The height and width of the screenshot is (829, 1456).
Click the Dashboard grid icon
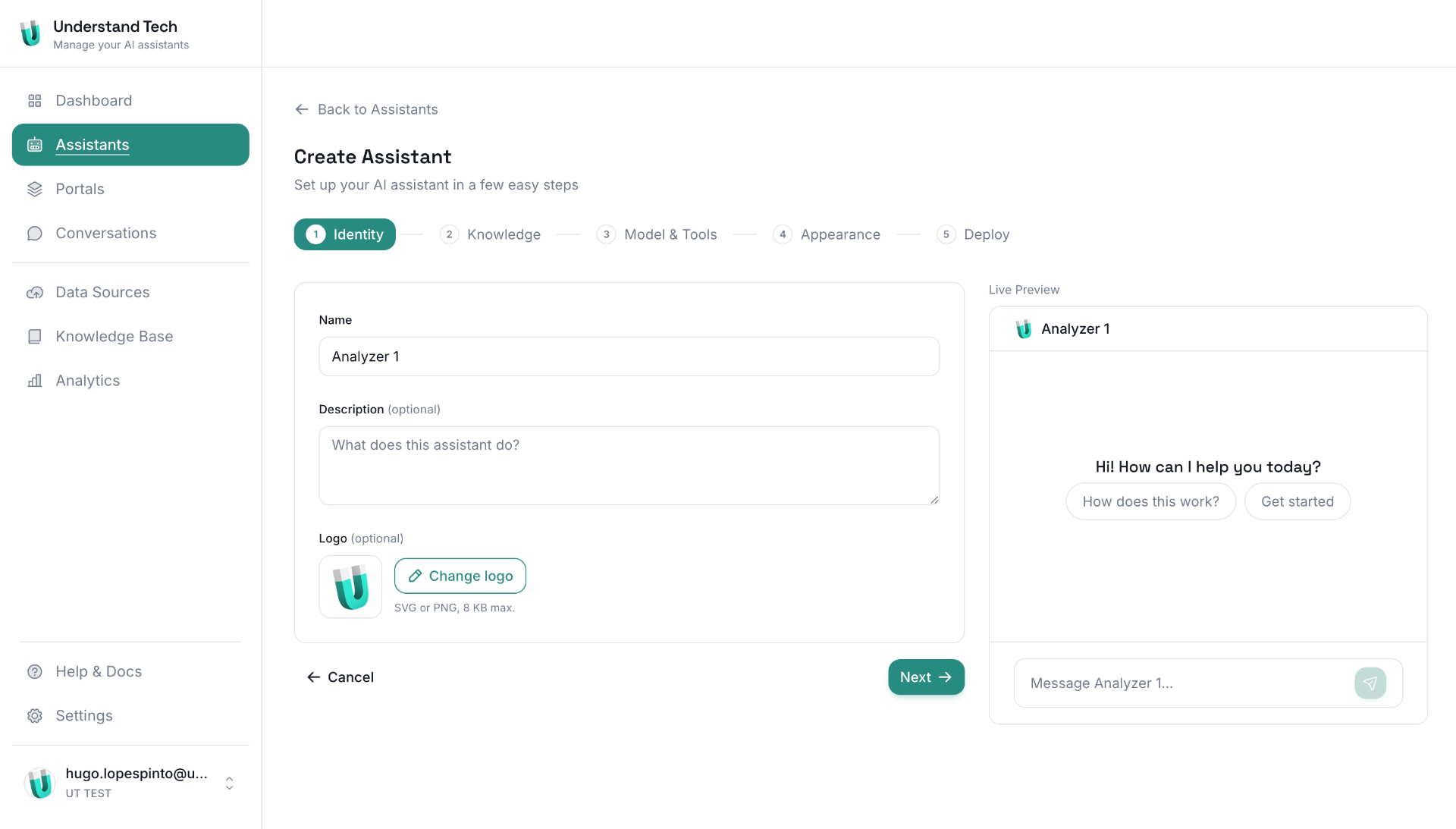pos(35,101)
